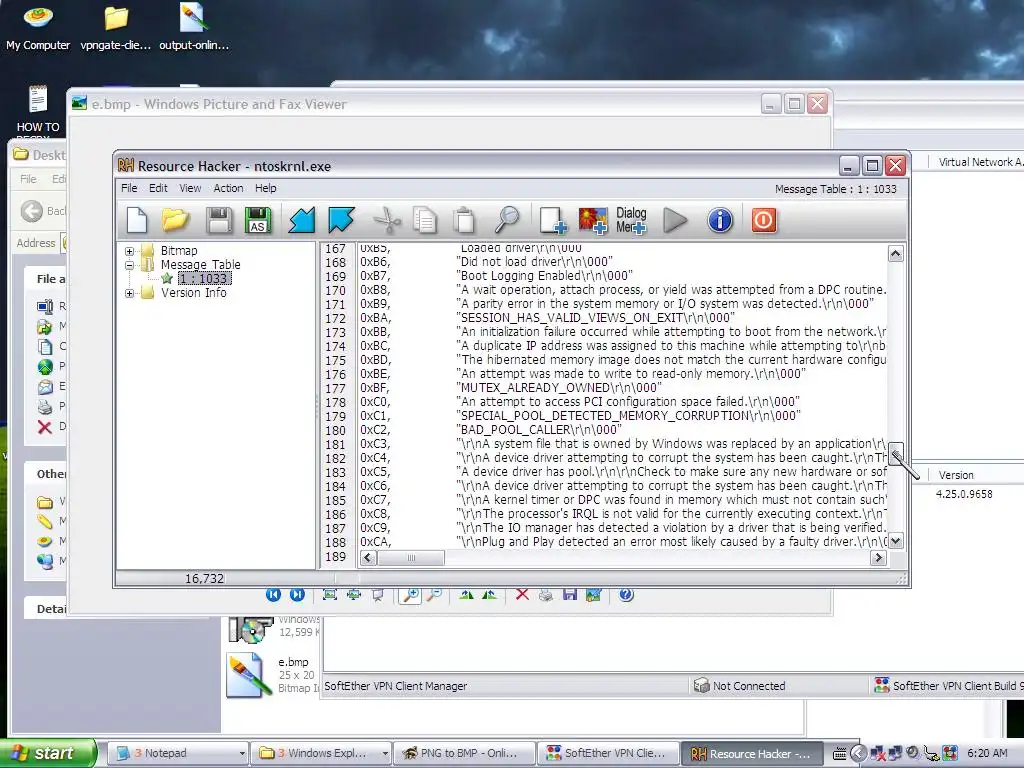1024x768 pixels.
Task: Click the vertical scrollbar down arrow
Action: tap(895, 541)
